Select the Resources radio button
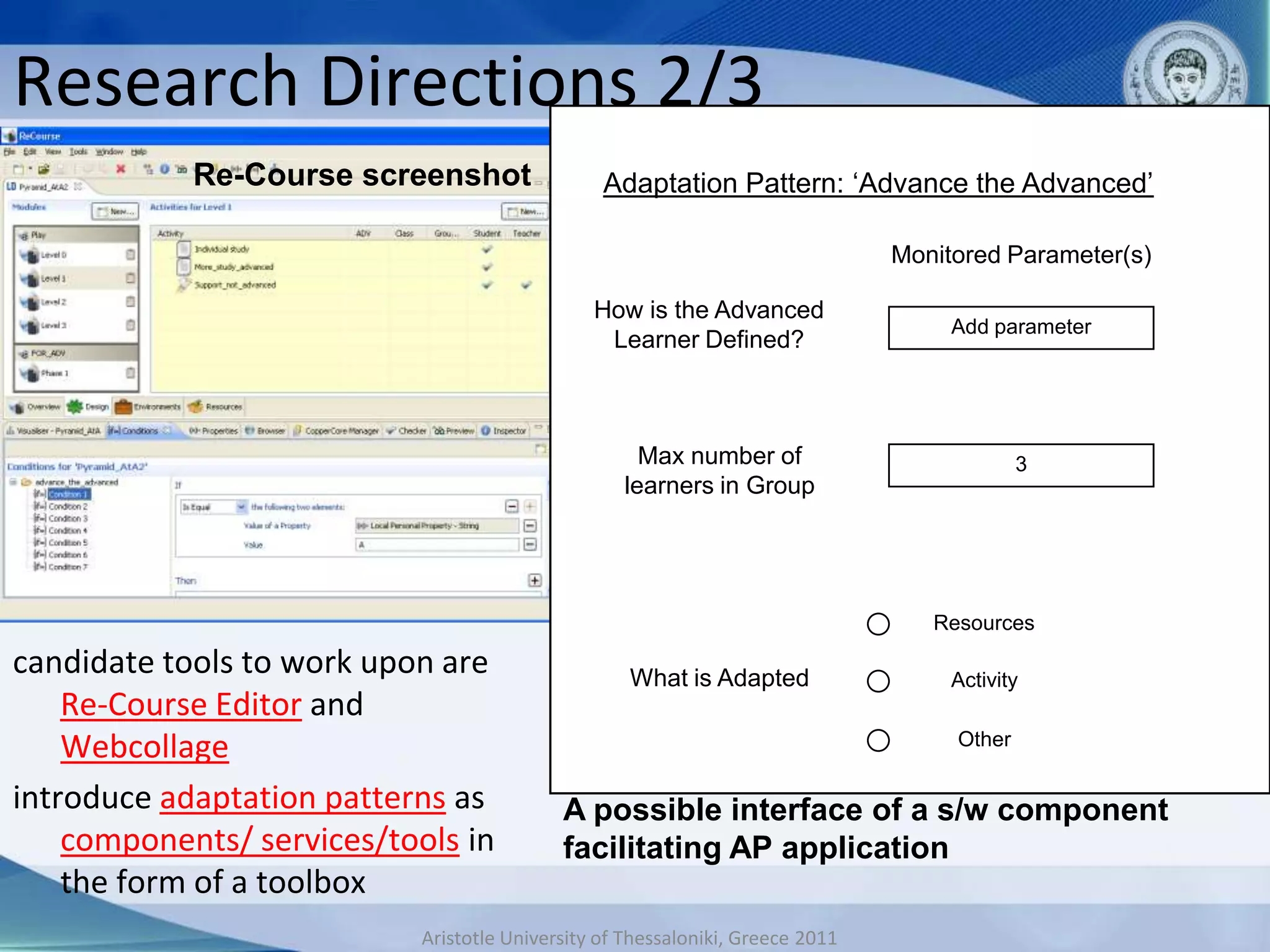 [x=878, y=624]
